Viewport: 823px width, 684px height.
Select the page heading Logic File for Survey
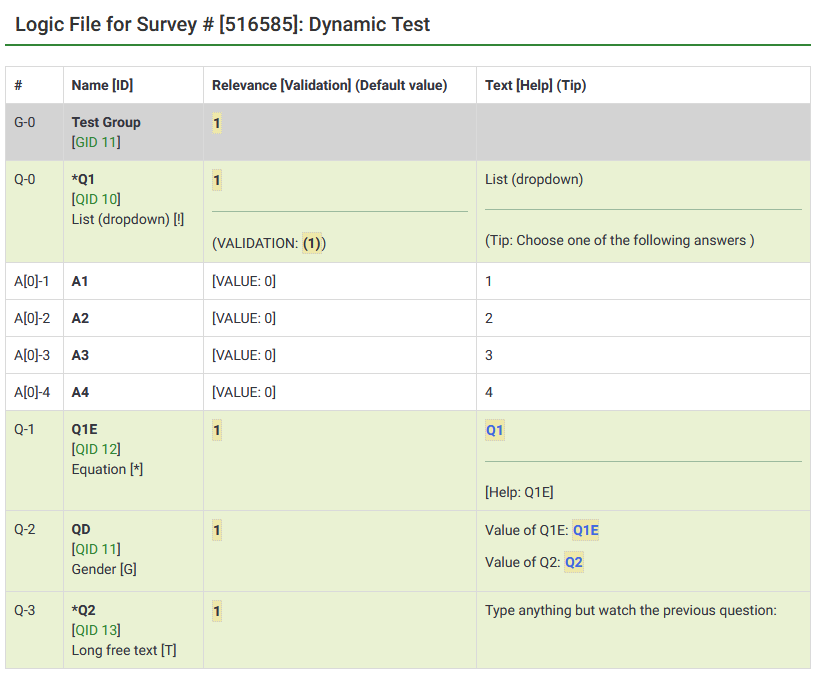pyautogui.click(x=223, y=24)
